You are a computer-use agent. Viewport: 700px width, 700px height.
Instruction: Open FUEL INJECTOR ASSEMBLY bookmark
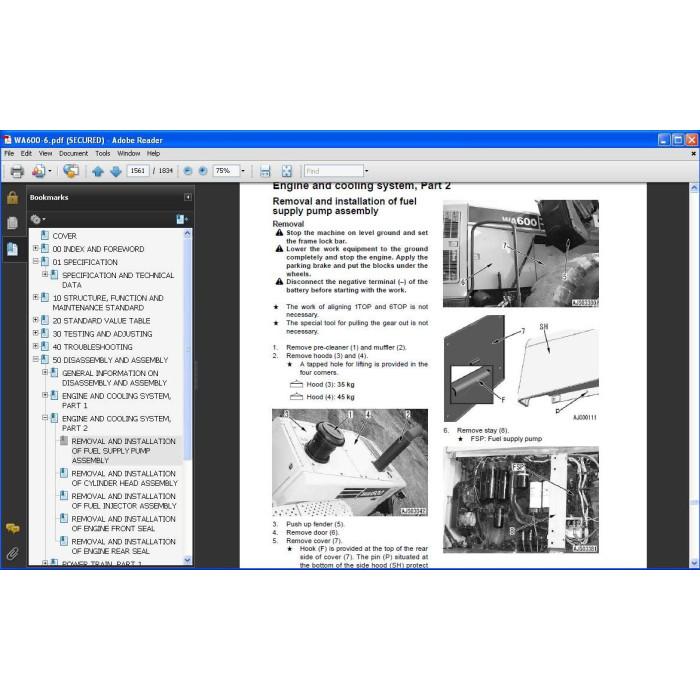(124, 501)
